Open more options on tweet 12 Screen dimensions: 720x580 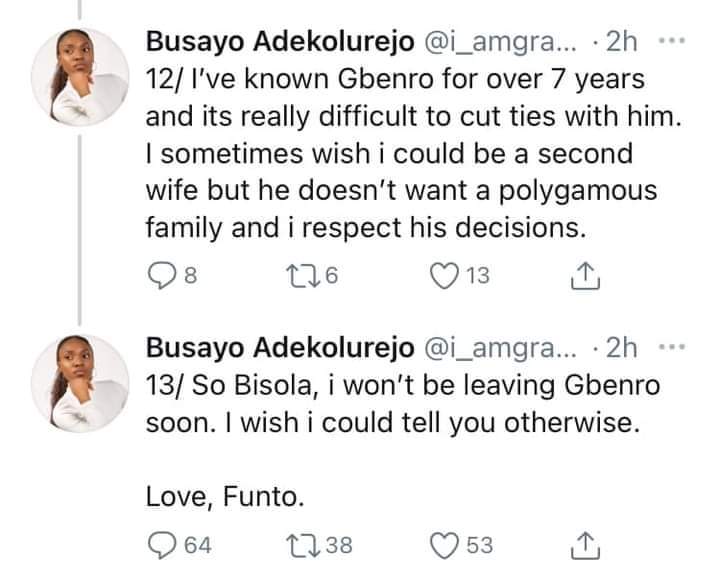pos(669,42)
